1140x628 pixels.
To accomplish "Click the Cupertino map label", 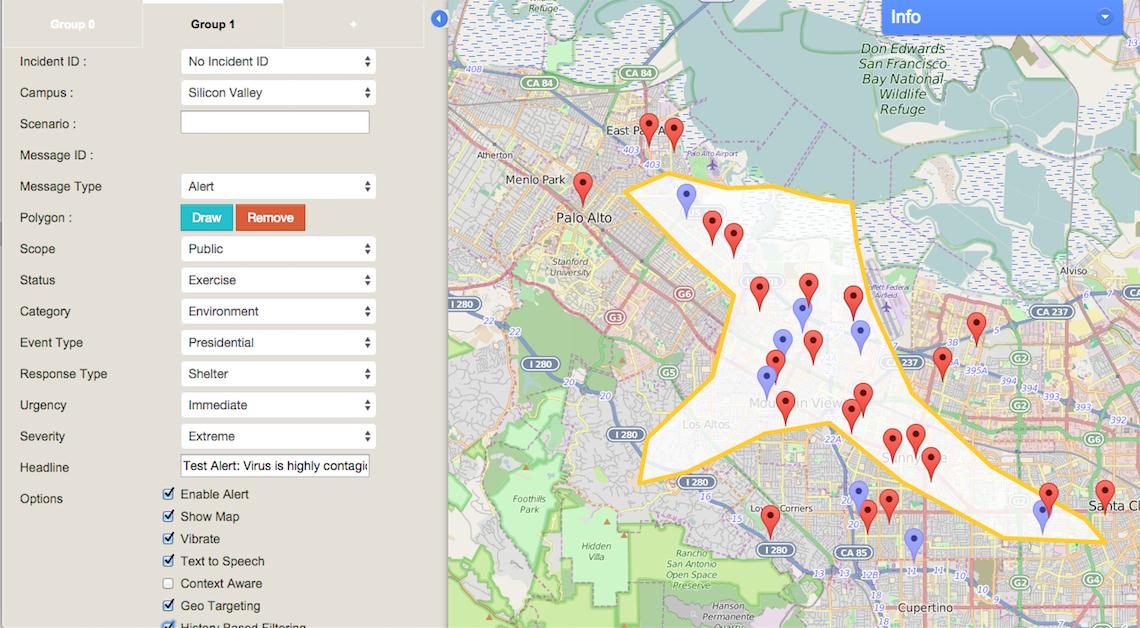I will [926, 608].
